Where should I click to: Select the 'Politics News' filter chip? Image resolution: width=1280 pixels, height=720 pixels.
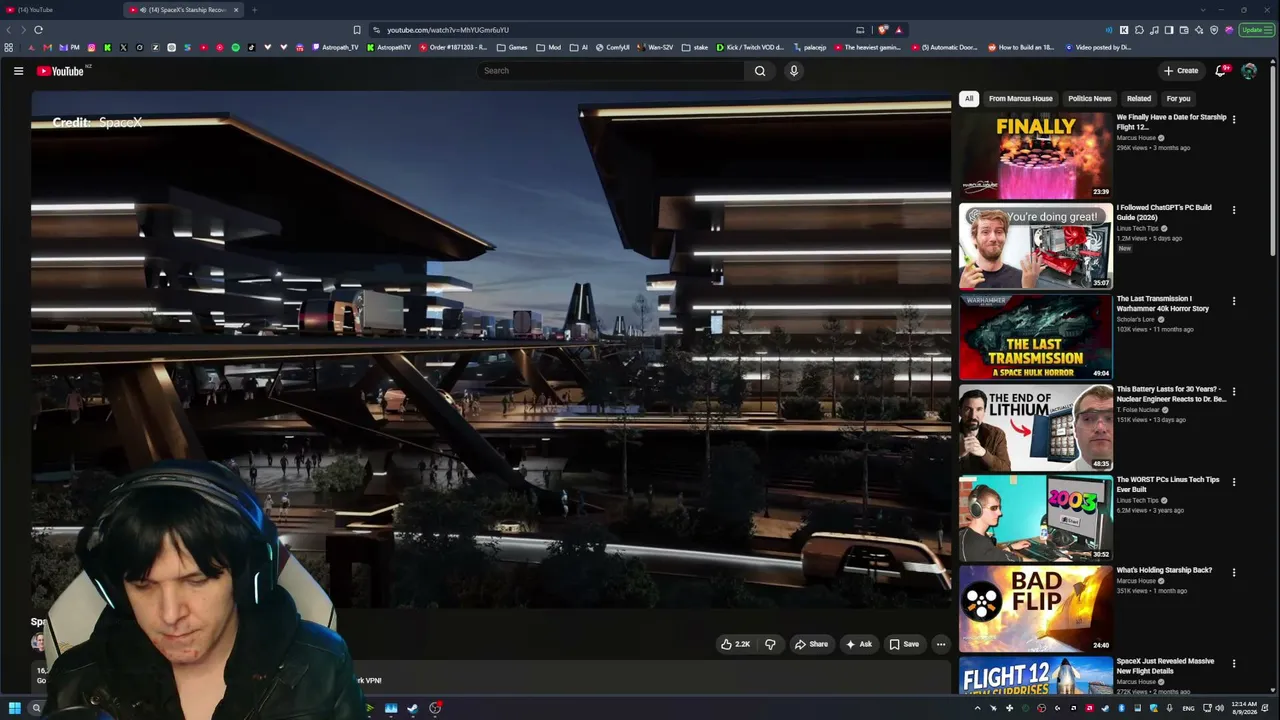click(1089, 99)
